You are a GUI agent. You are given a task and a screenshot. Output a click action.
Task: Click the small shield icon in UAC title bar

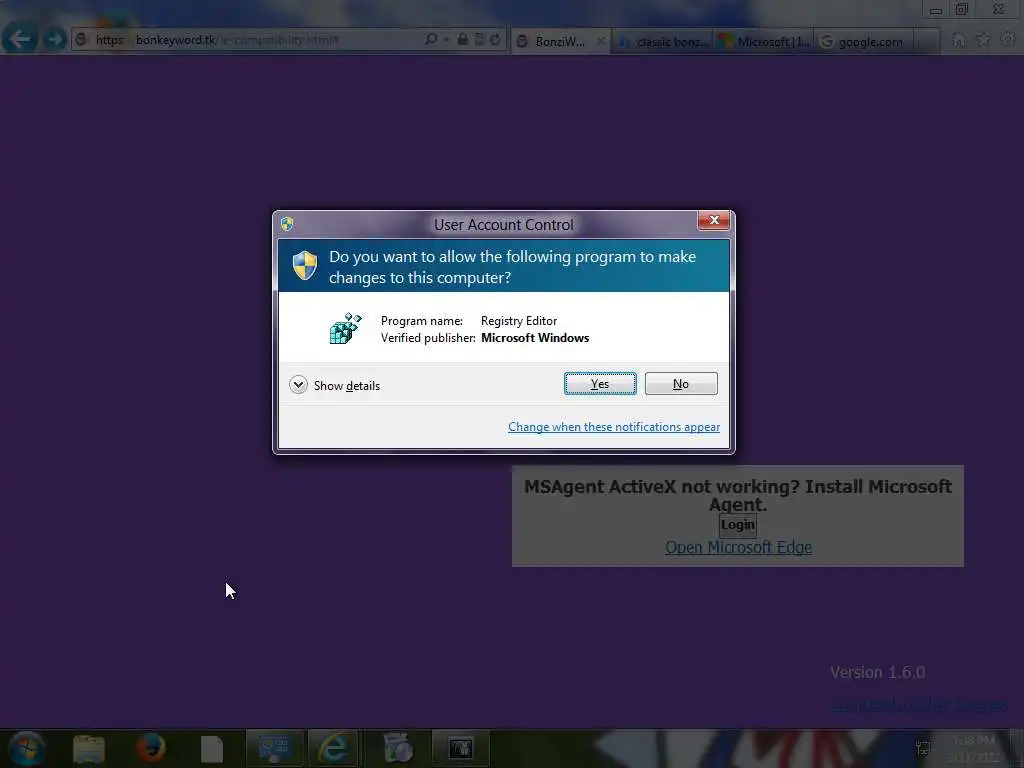point(287,224)
